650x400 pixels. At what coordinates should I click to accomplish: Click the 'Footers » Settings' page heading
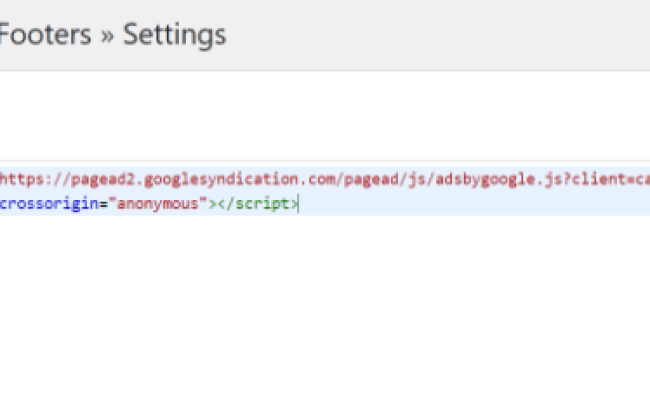coord(113,34)
